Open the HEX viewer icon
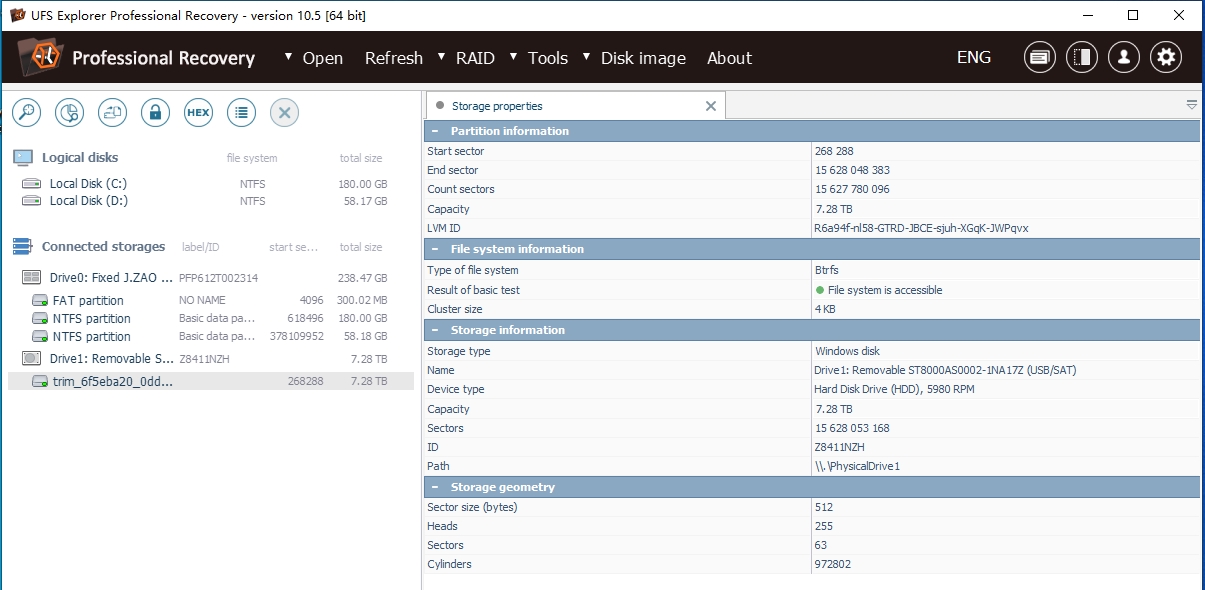This screenshot has width=1205, height=590. pyautogui.click(x=198, y=113)
